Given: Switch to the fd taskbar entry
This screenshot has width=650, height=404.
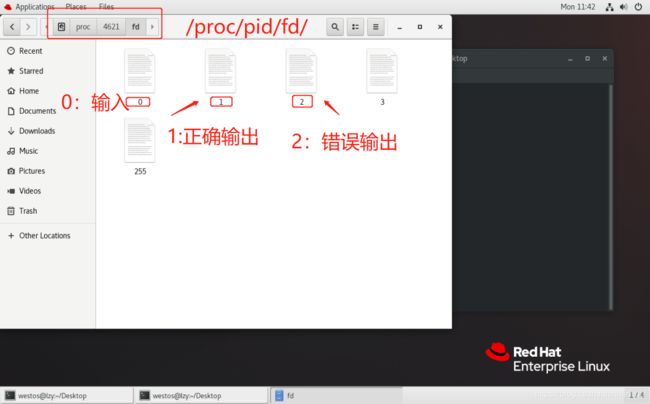Looking at the screenshot, I should (x=337, y=396).
